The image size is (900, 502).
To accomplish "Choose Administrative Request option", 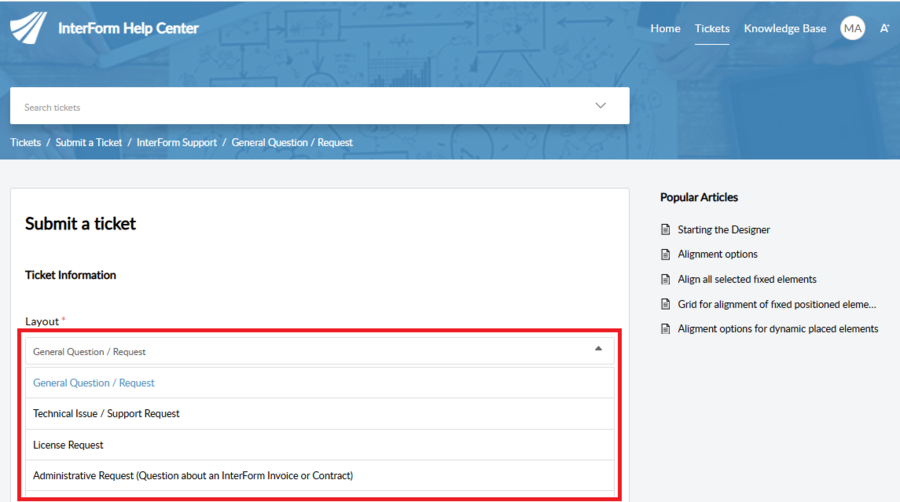I will coord(320,476).
